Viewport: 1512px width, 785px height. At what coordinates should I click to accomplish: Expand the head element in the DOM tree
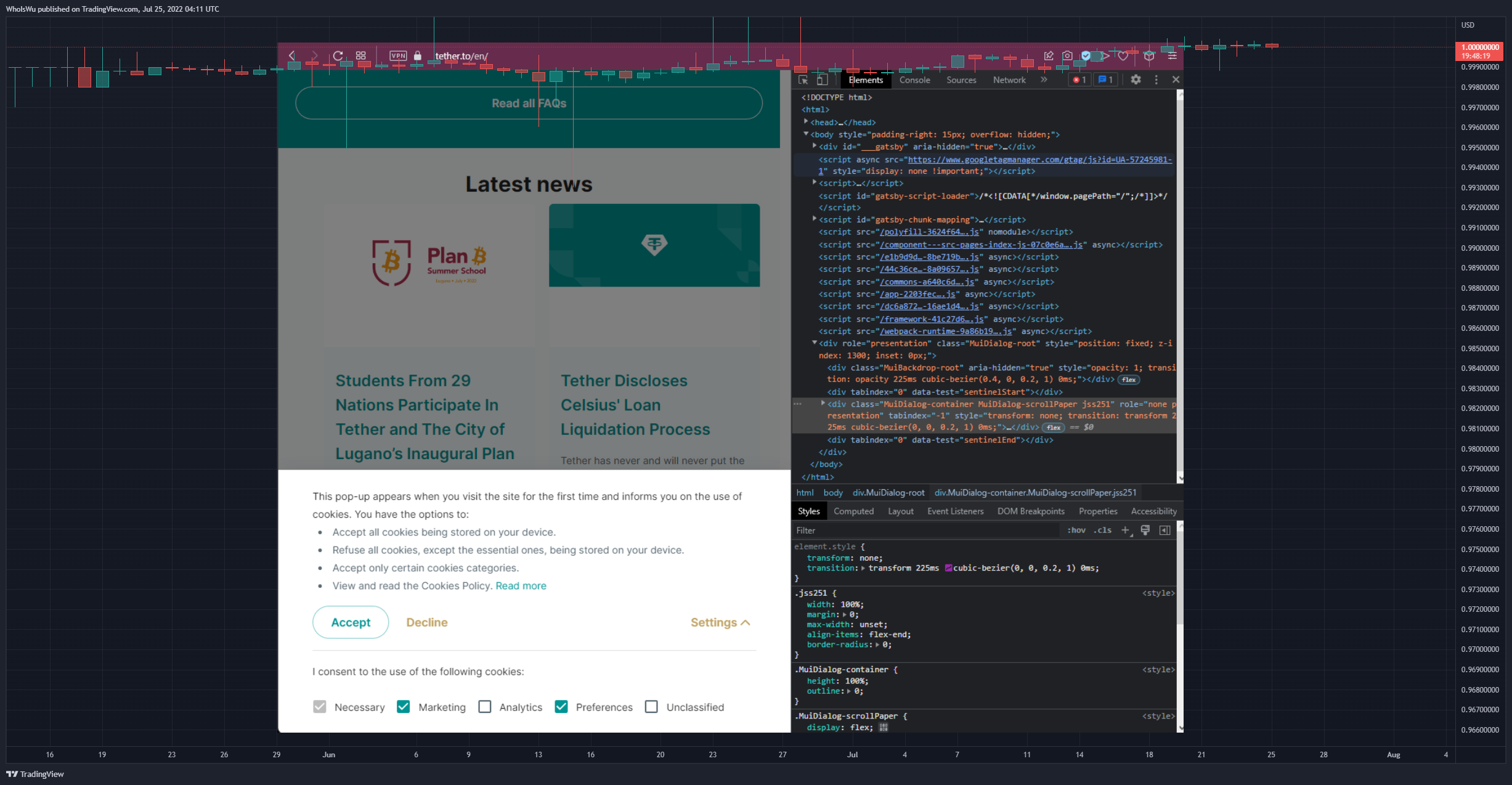tap(806, 122)
